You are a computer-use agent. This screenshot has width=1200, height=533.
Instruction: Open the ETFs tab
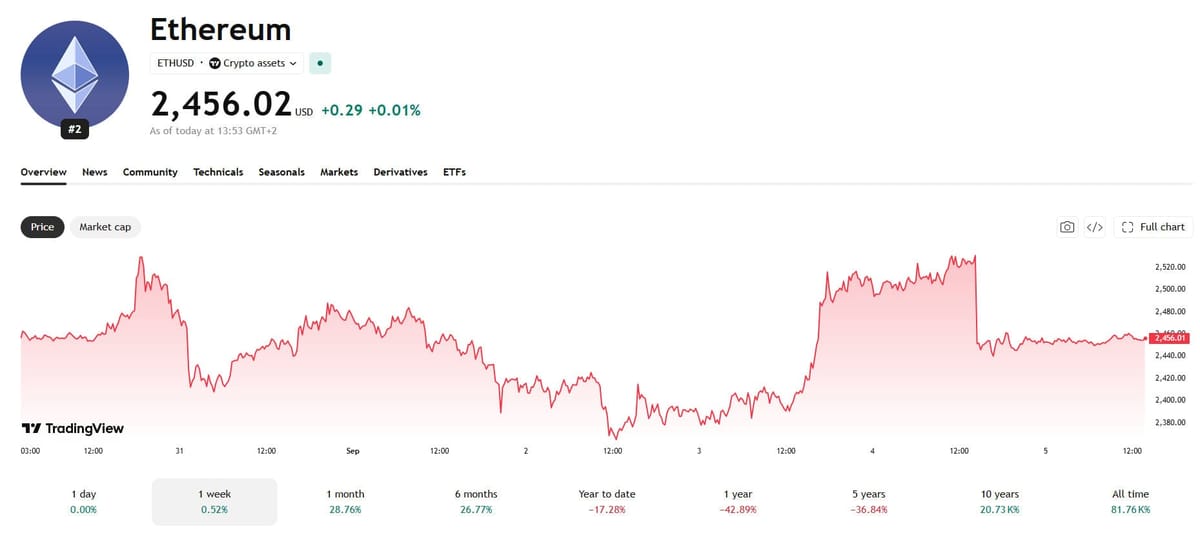(454, 172)
